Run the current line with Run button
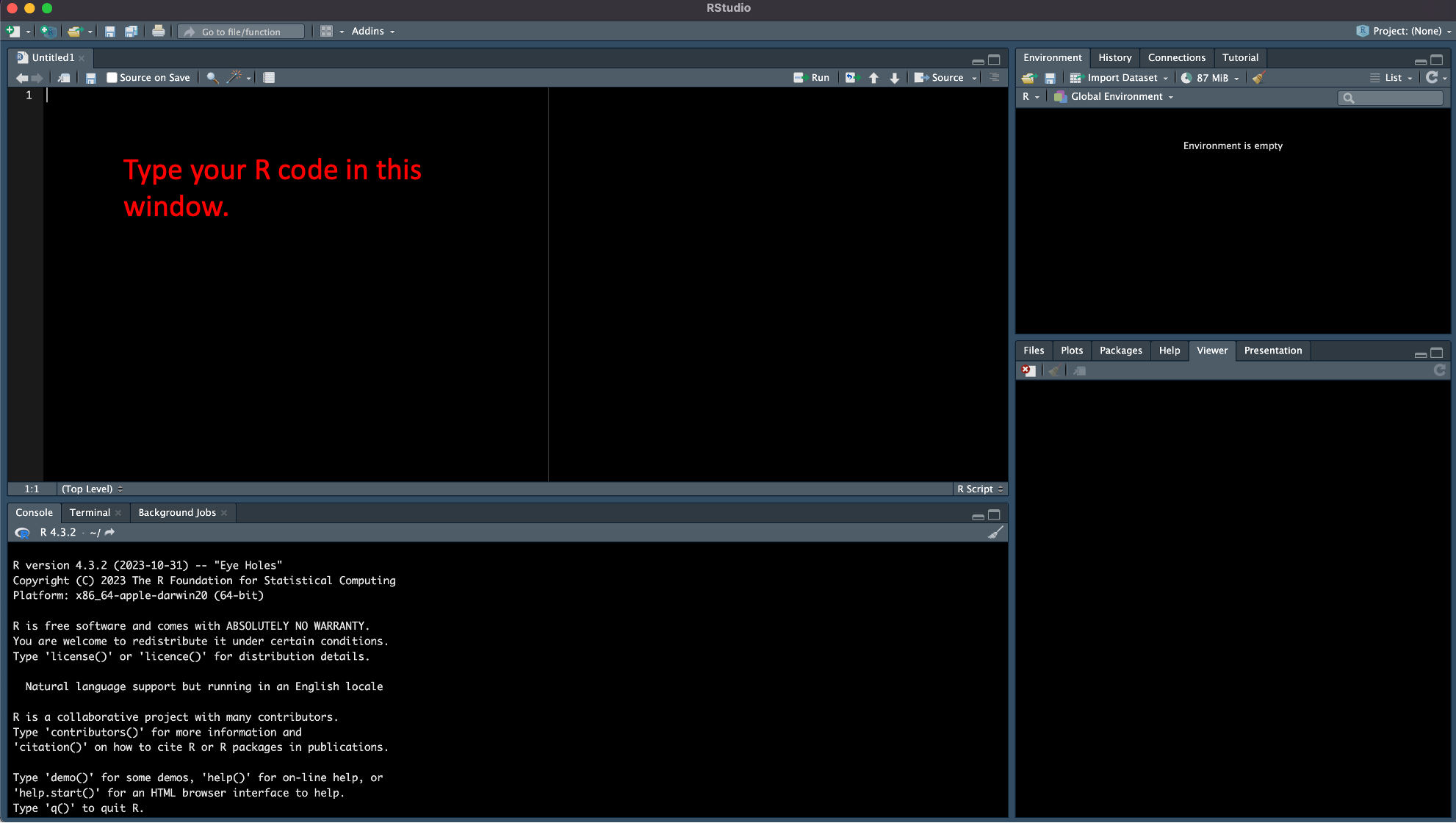This screenshot has height=823, width=1456. click(x=812, y=77)
